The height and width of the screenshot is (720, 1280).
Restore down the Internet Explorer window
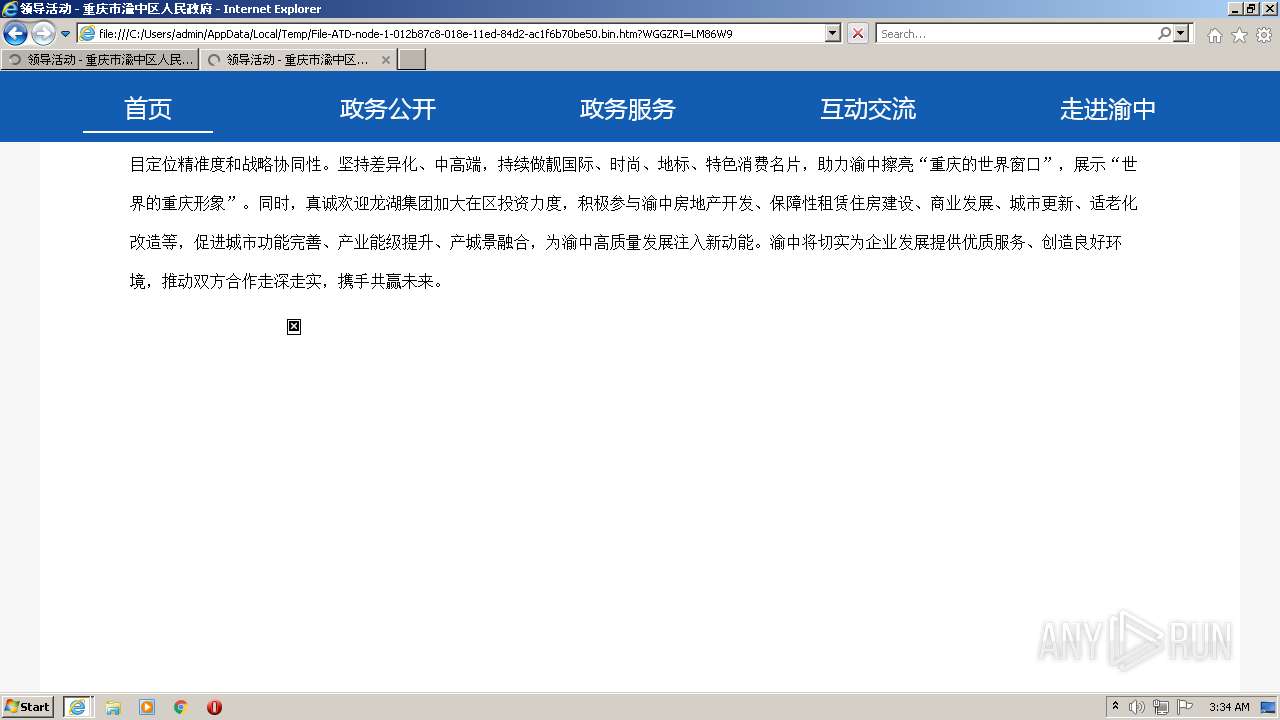[1251, 9]
